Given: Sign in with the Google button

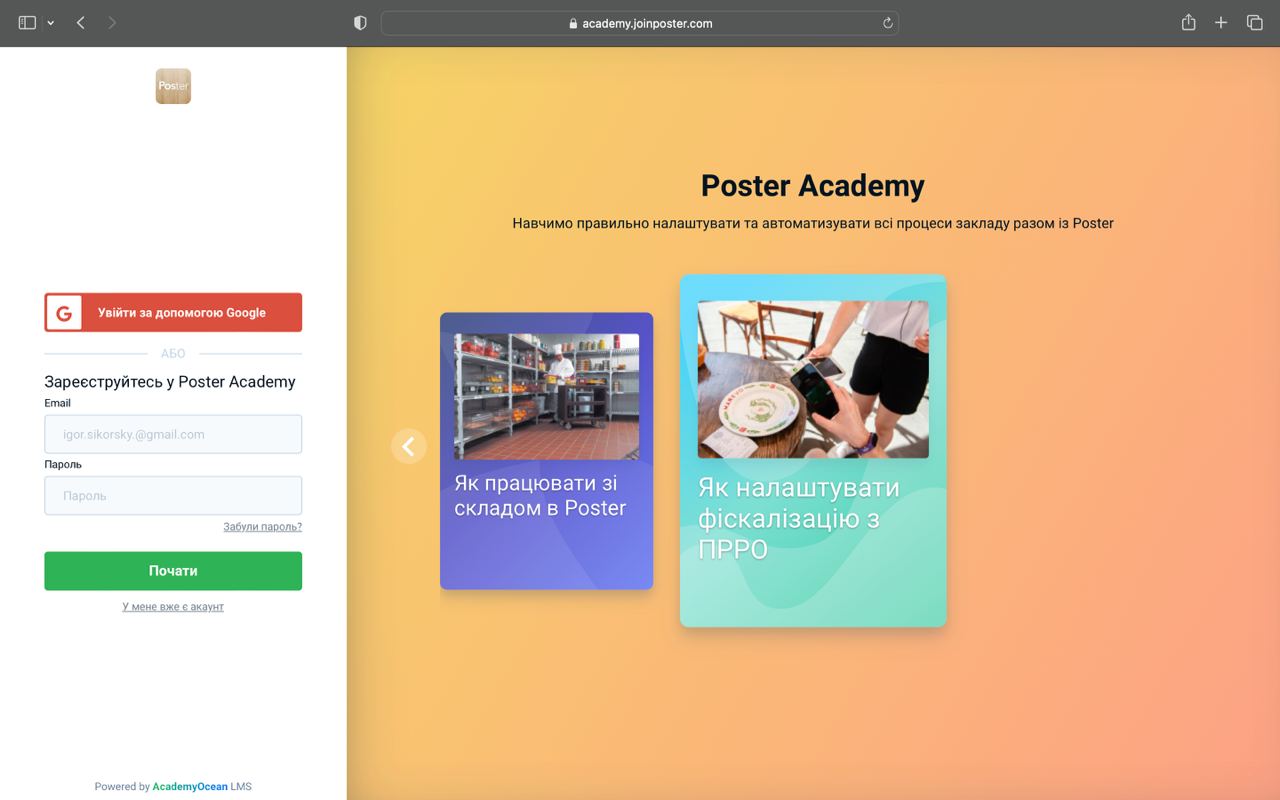Looking at the screenshot, I should [173, 313].
